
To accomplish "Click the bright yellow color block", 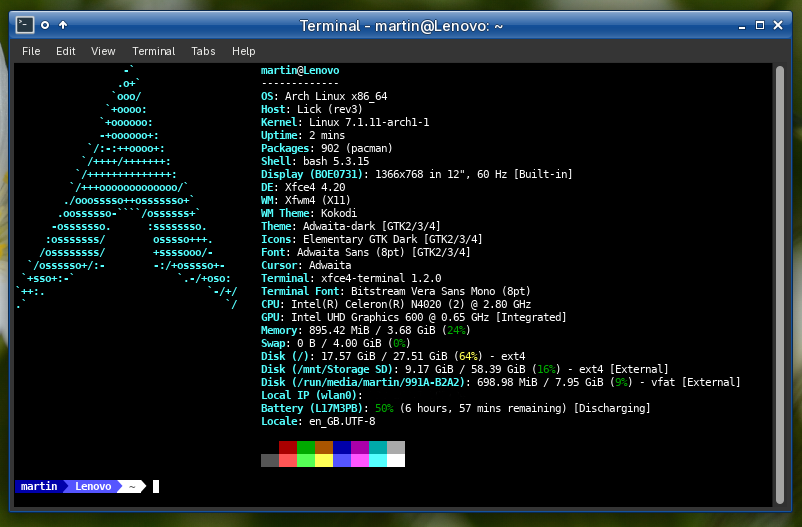I will coord(324,460).
